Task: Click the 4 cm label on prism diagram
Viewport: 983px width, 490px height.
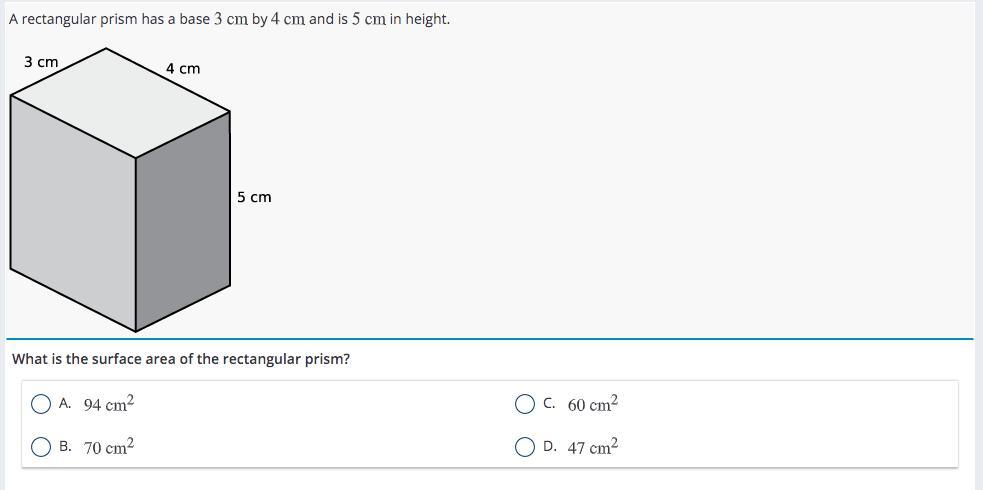Action: (x=183, y=68)
